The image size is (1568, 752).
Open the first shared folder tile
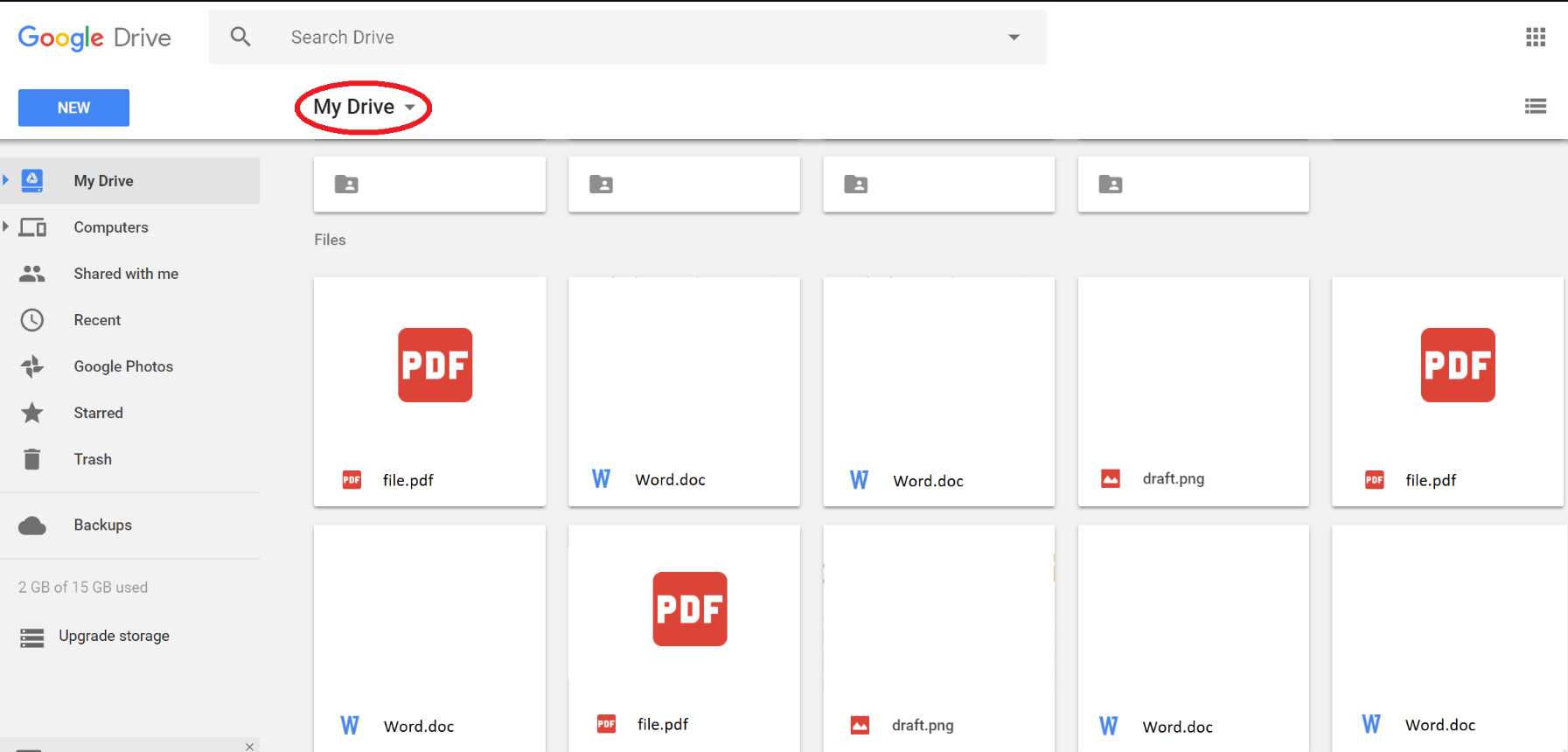click(429, 184)
